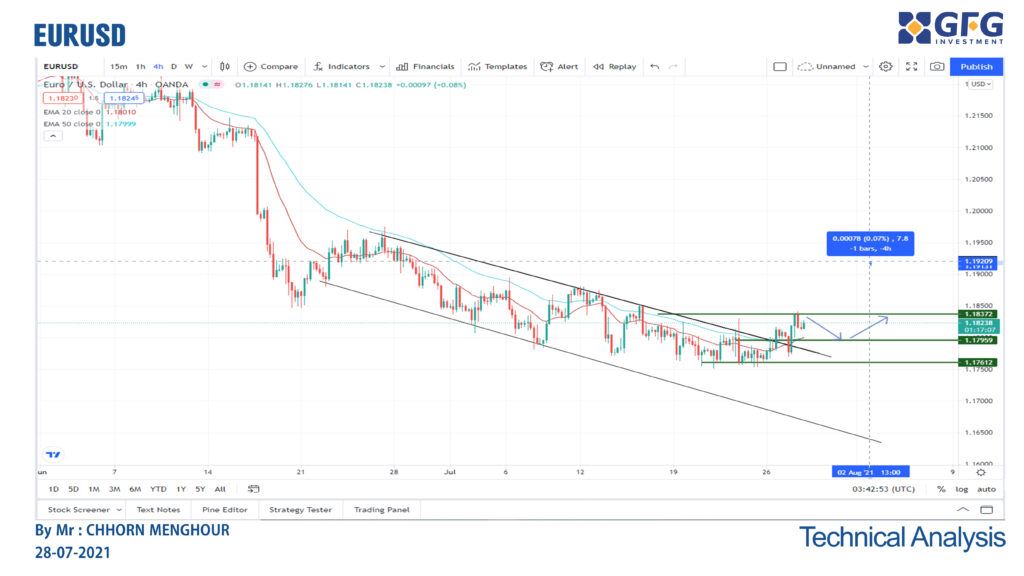Toggle percent scale option
The image size is (1024, 576).
(941, 489)
